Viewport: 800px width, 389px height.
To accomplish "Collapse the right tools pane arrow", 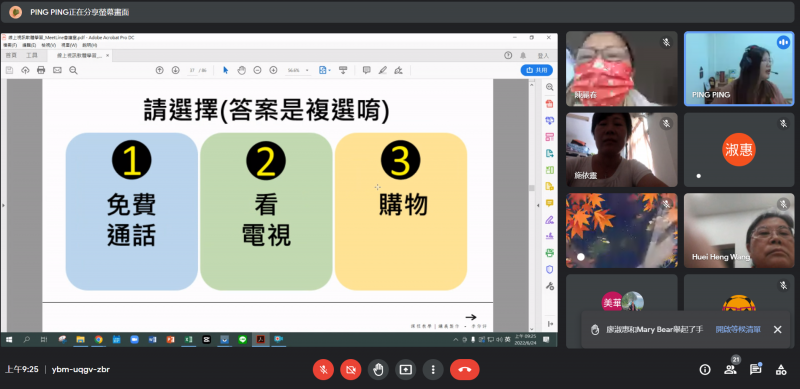I will point(538,205).
